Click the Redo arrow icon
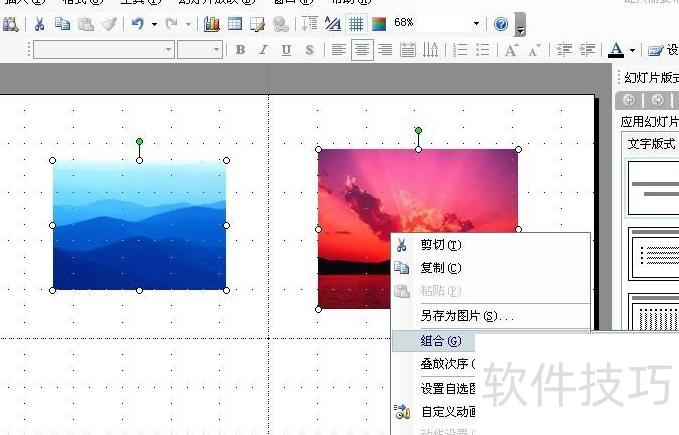 coord(172,23)
